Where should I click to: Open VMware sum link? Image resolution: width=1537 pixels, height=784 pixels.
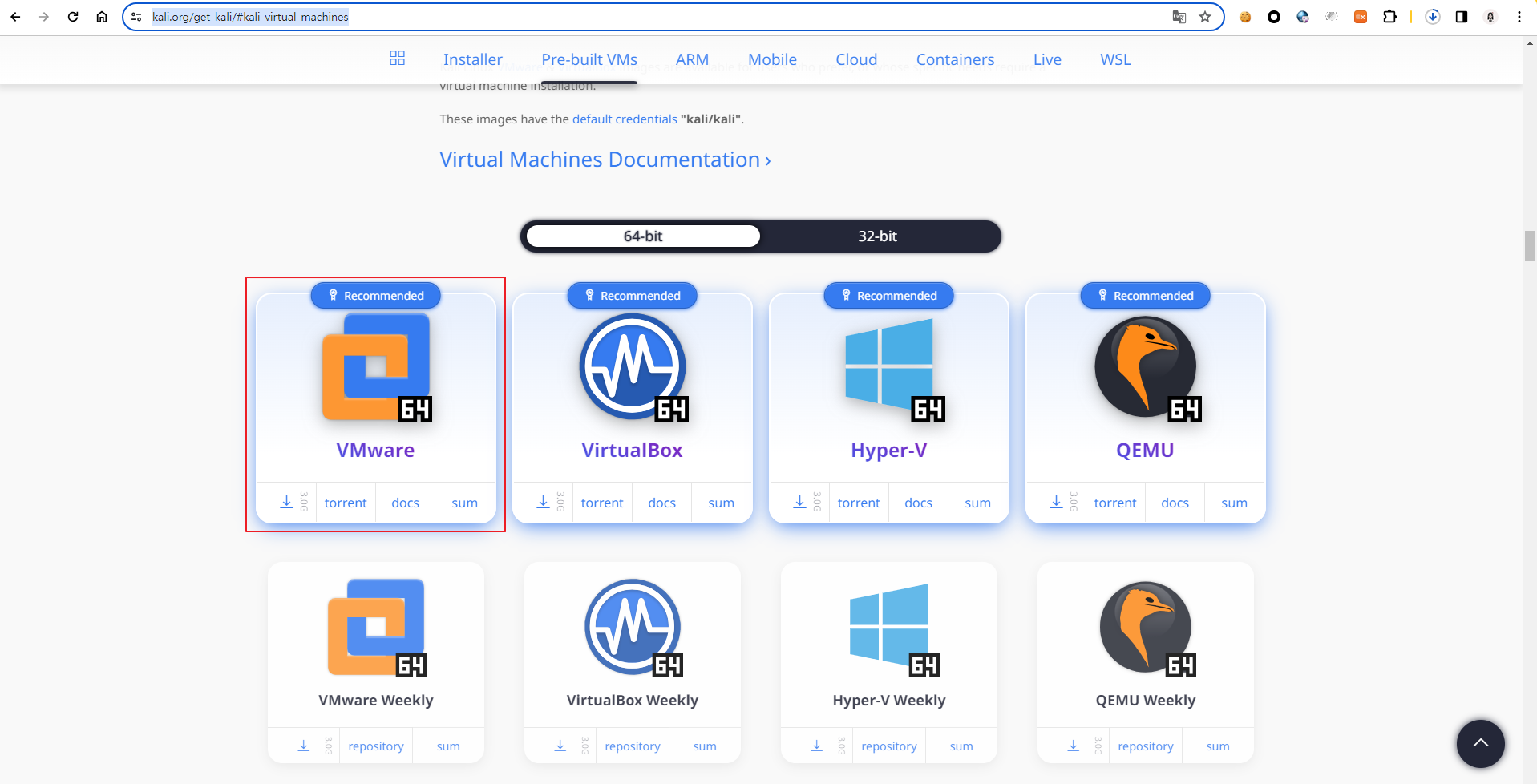pos(464,503)
